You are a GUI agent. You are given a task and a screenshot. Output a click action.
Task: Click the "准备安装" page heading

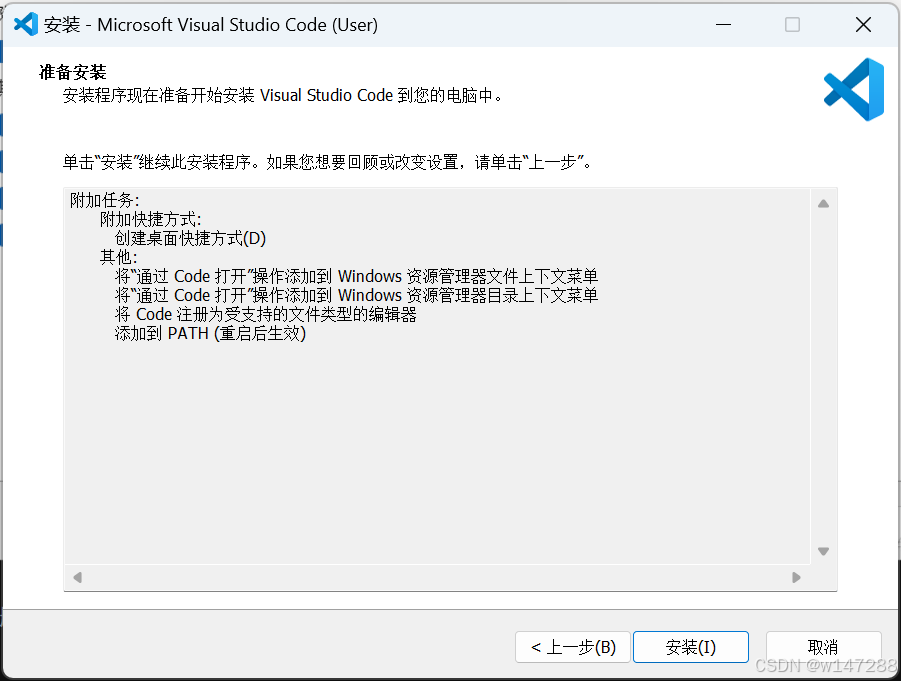point(72,72)
